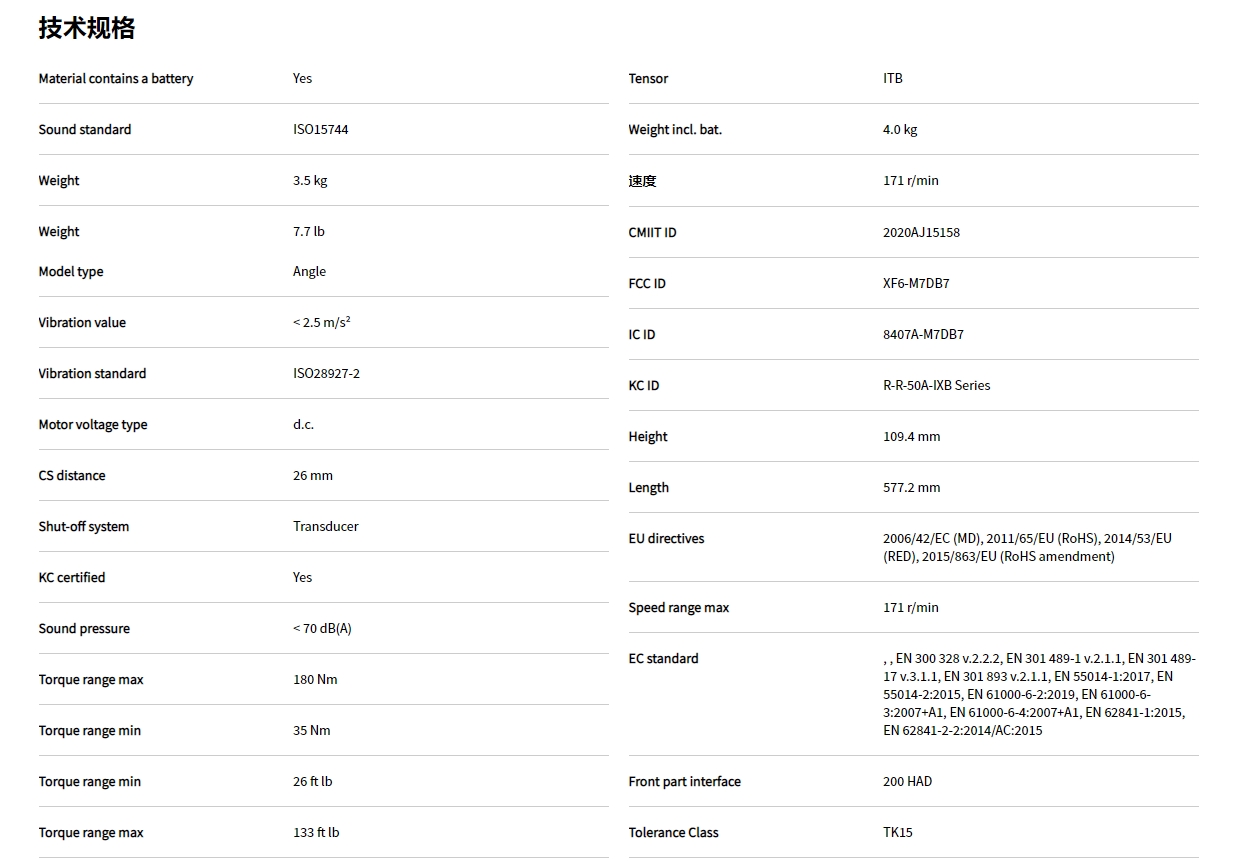
Task: Click the 3.5 kg weight value
Action: 310,181
